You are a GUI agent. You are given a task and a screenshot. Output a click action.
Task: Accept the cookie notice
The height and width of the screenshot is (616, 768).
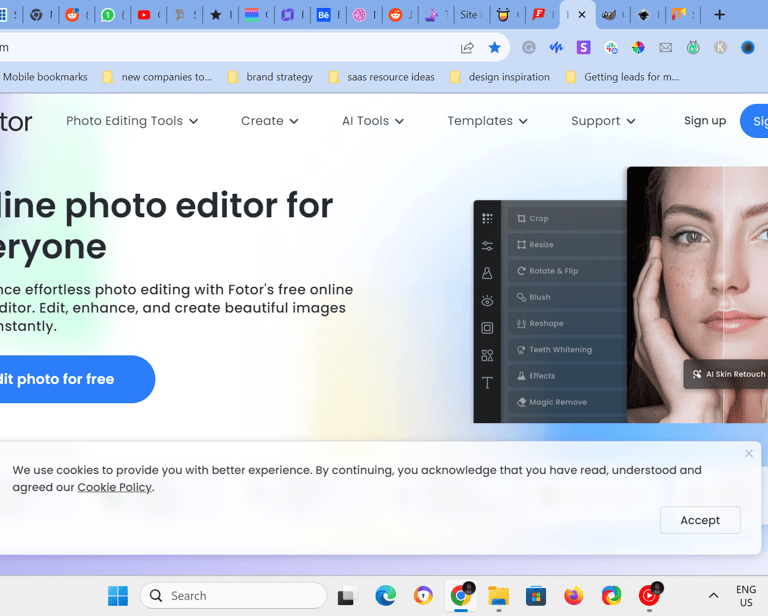pos(700,520)
